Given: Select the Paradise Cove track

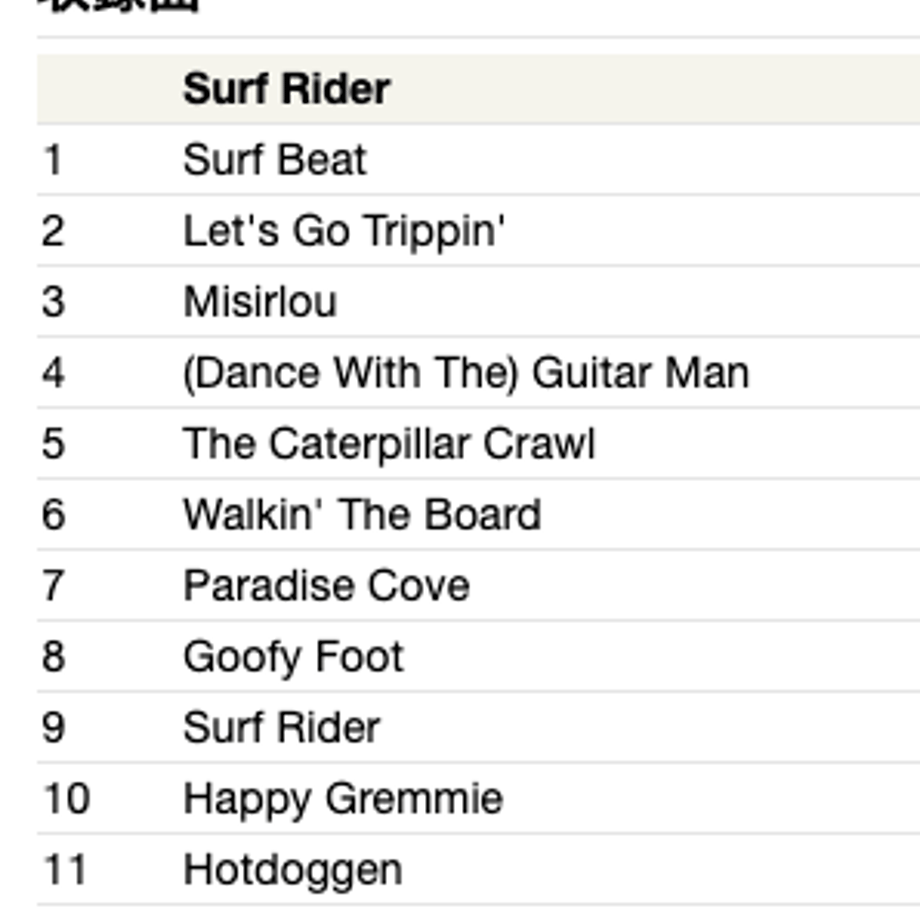Looking at the screenshot, I should 326,586.
